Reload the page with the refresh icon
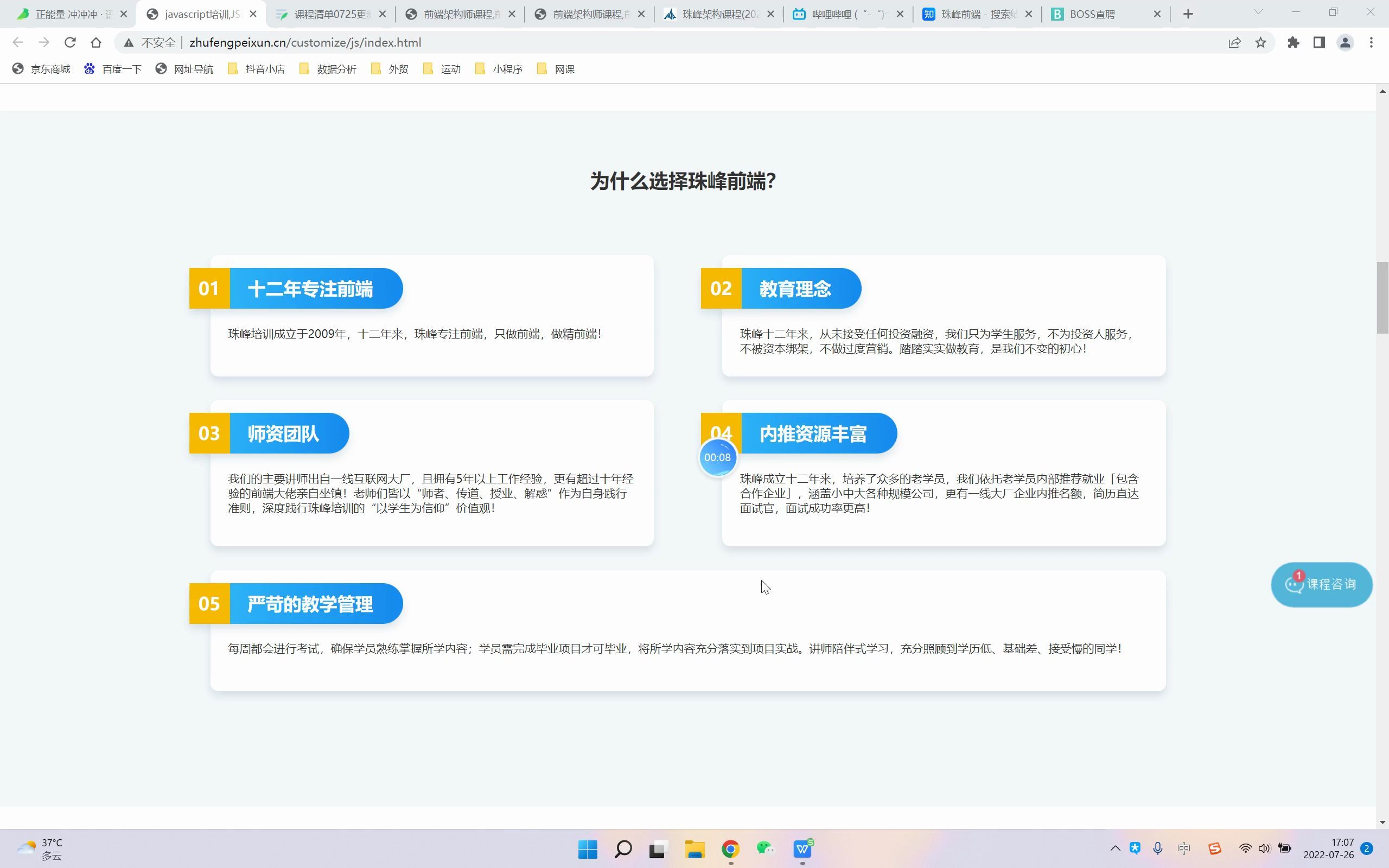The height and width of the screenshot is (868, 1389). pyautogui.click(x=70, y=42)
